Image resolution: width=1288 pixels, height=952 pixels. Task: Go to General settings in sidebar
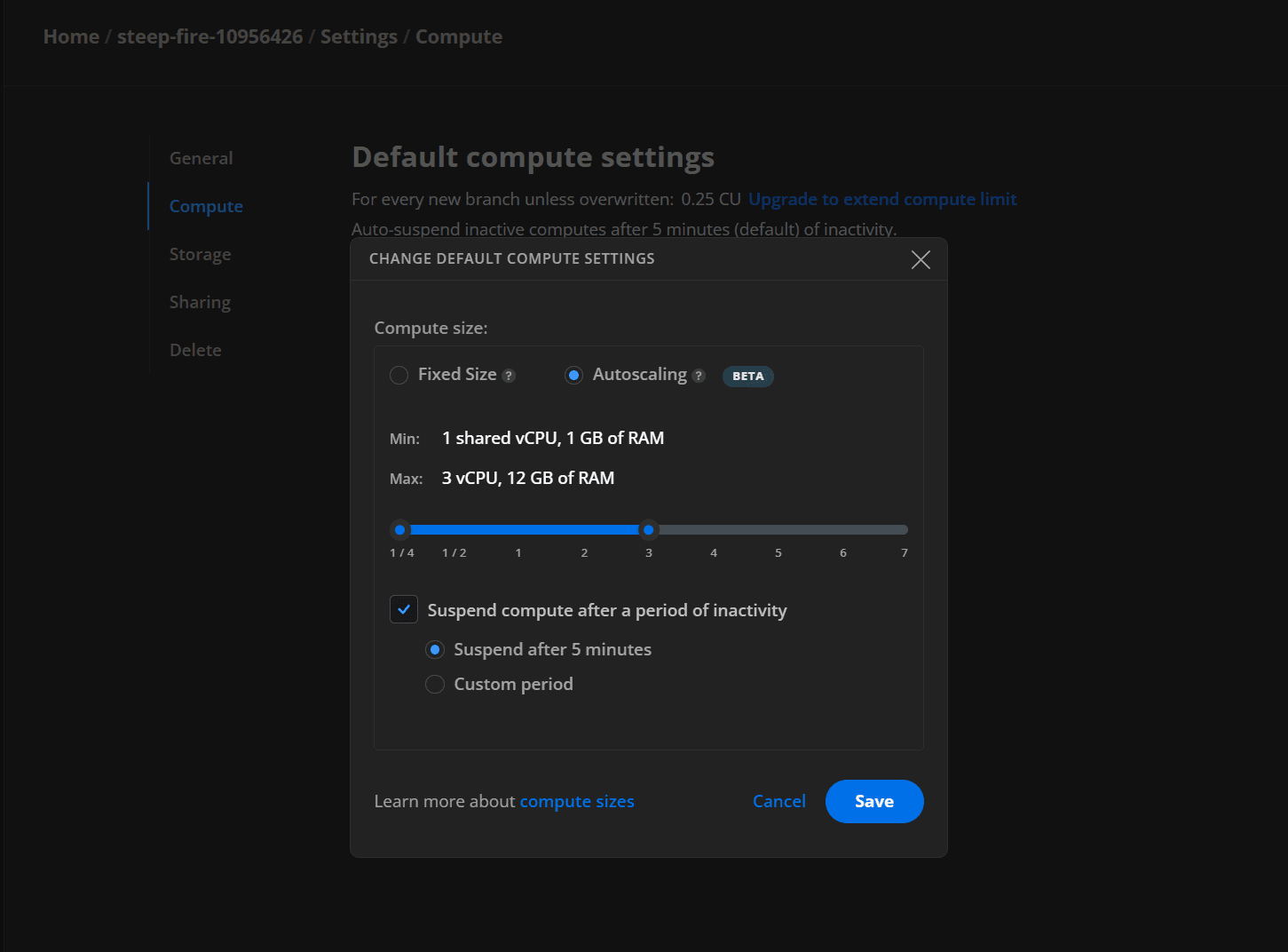coord(201,159)
